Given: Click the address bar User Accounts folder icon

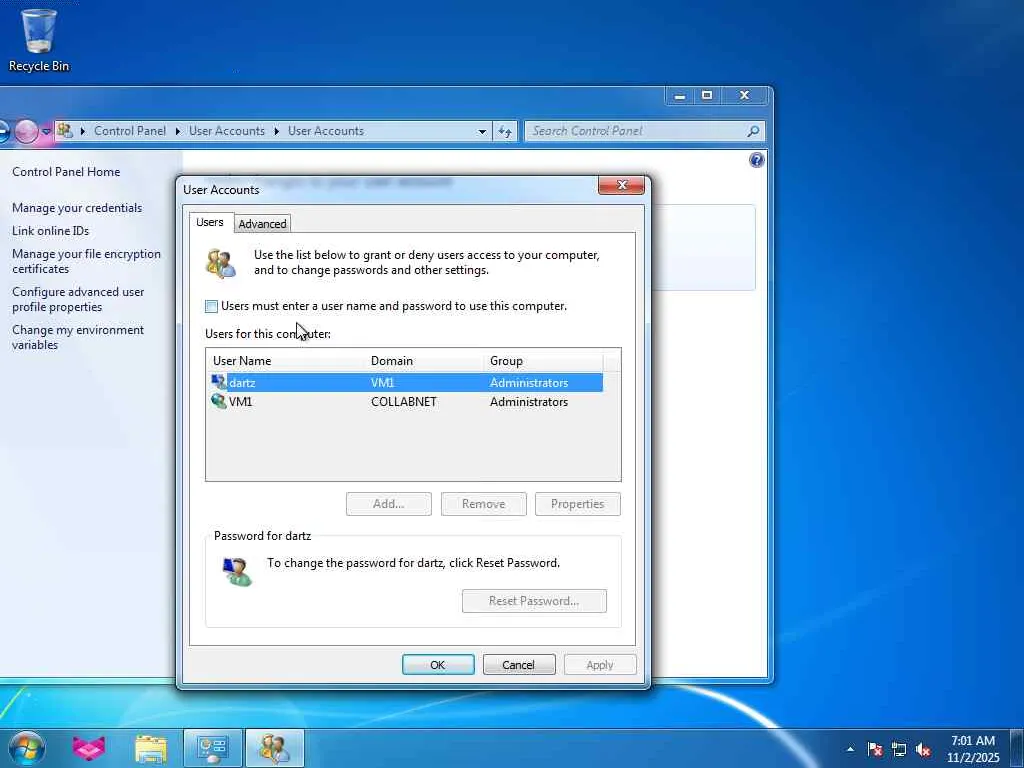Looking at the screenshot, I should coord(65,131).
